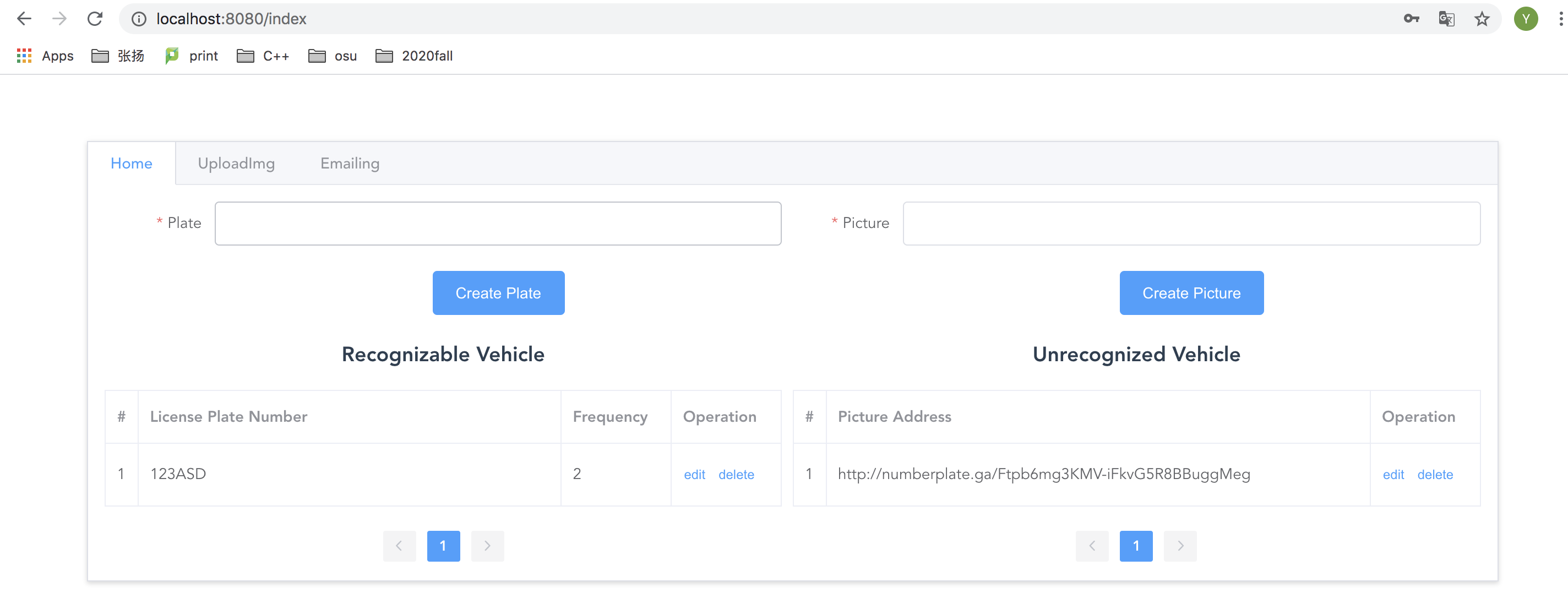Click the Google Translate icon
This screenshot has height=609, width=1568.
(x=1446, y=19)
